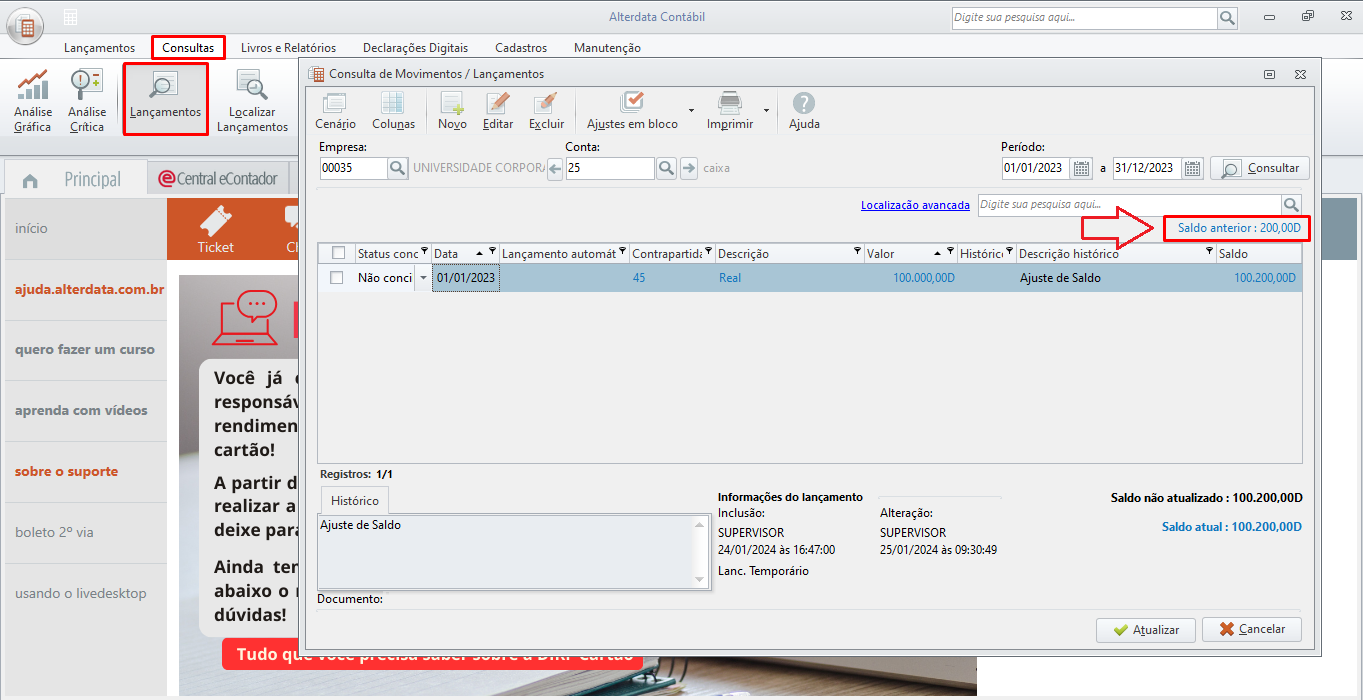1363x700 pixels.
Task: Click the search magnifier in the main title bar
Action: (x=1227, y=18)
